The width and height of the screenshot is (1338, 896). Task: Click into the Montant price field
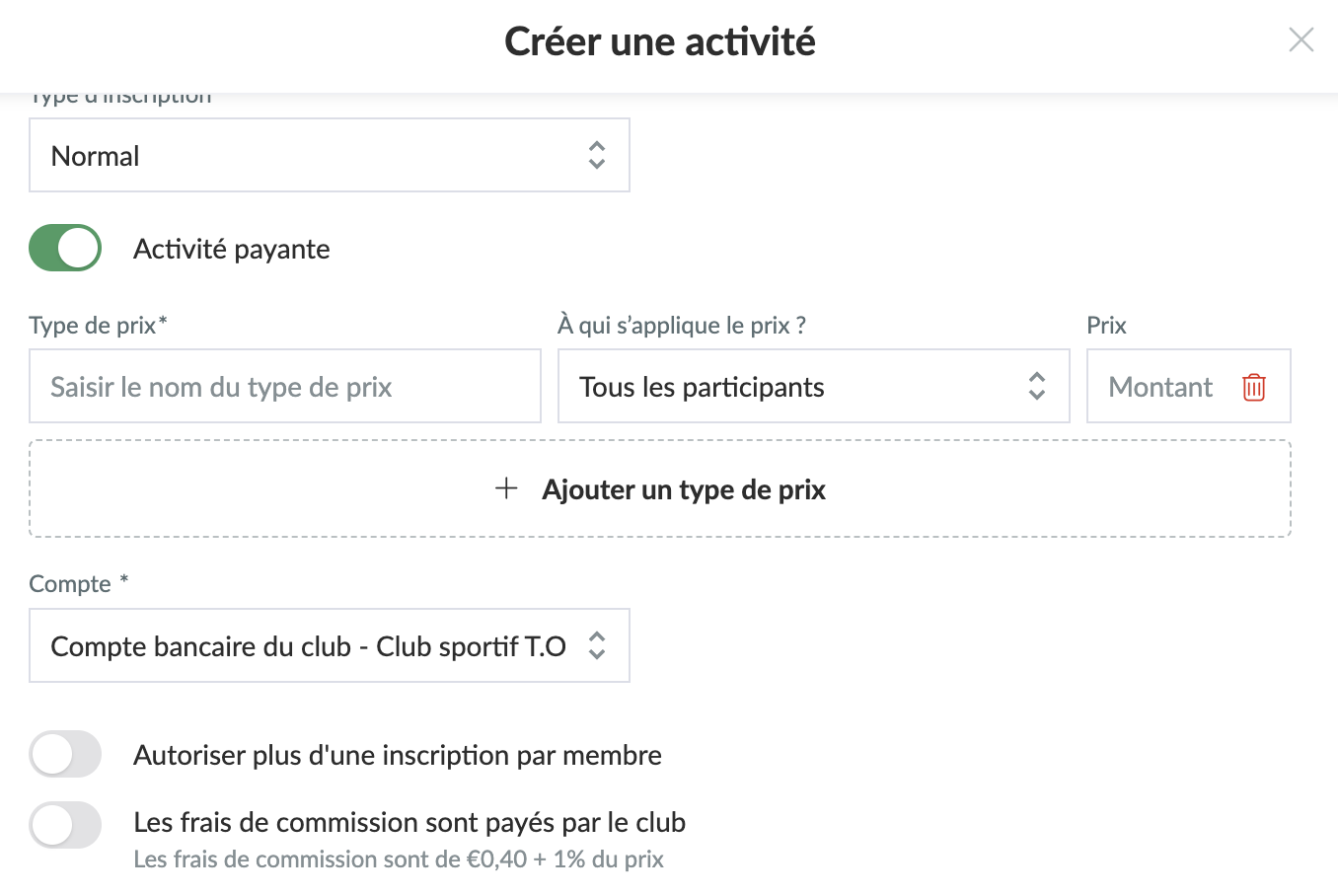[1160, 387]
